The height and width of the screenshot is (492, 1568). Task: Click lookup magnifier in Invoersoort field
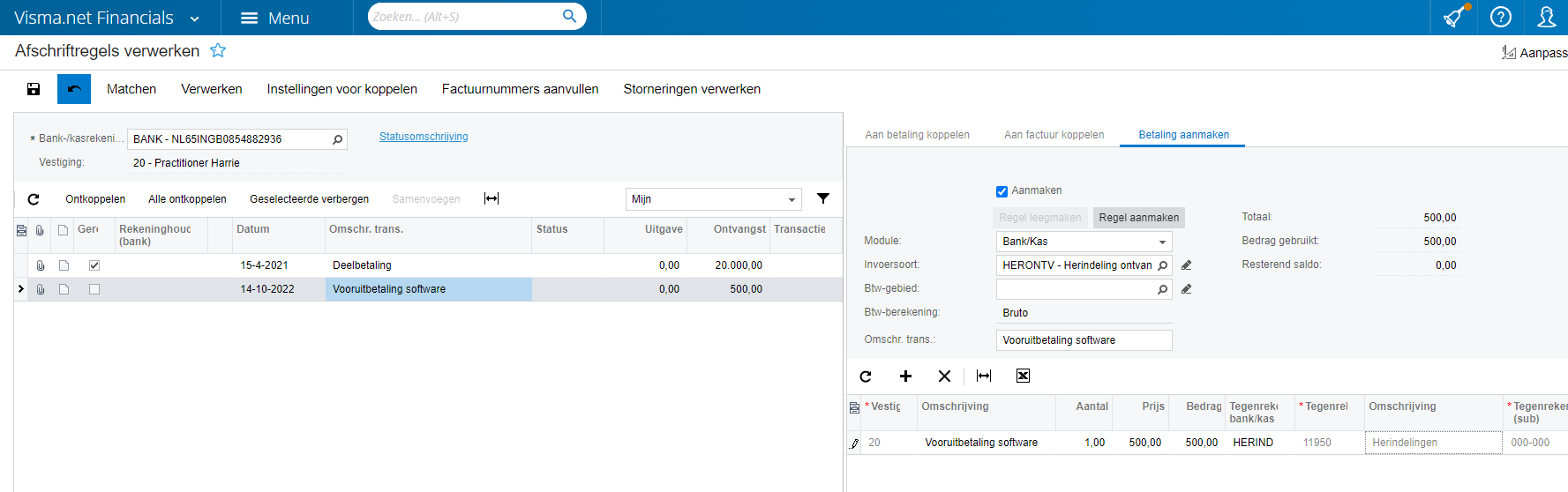pos(1163,265)
